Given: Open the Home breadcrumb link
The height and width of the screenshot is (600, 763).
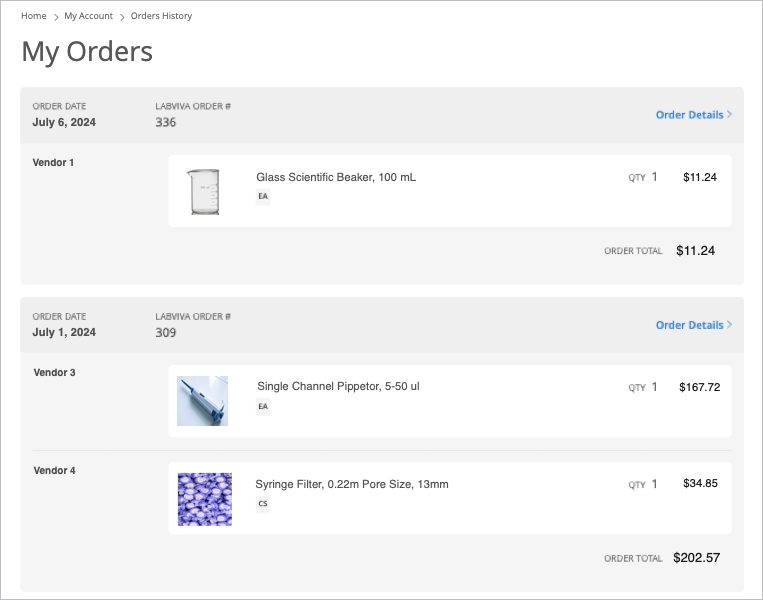Looking at the screenshot, I should click(34, 16).
